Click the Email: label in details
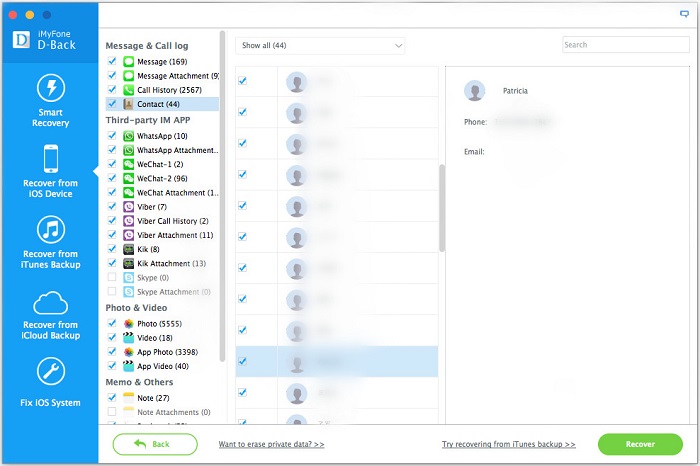The height and width of the screenshot is (466, 700). click(x=474, y=152)
